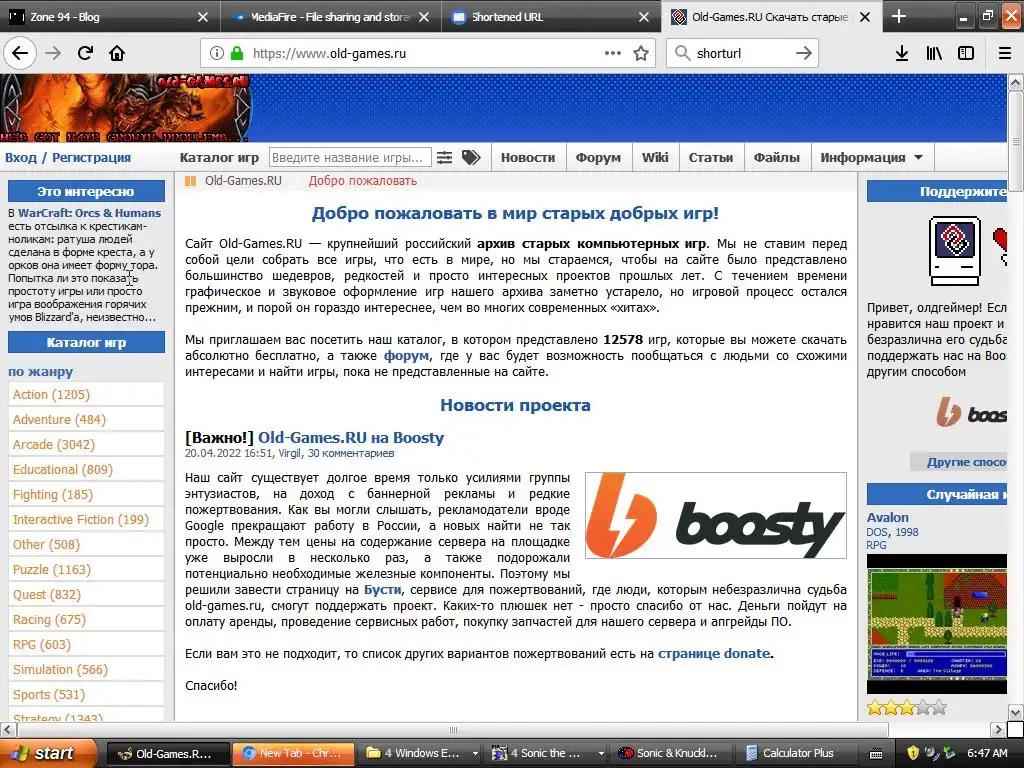Open the library bookshelf icon

pyautogui.click(x=934, y=53)
